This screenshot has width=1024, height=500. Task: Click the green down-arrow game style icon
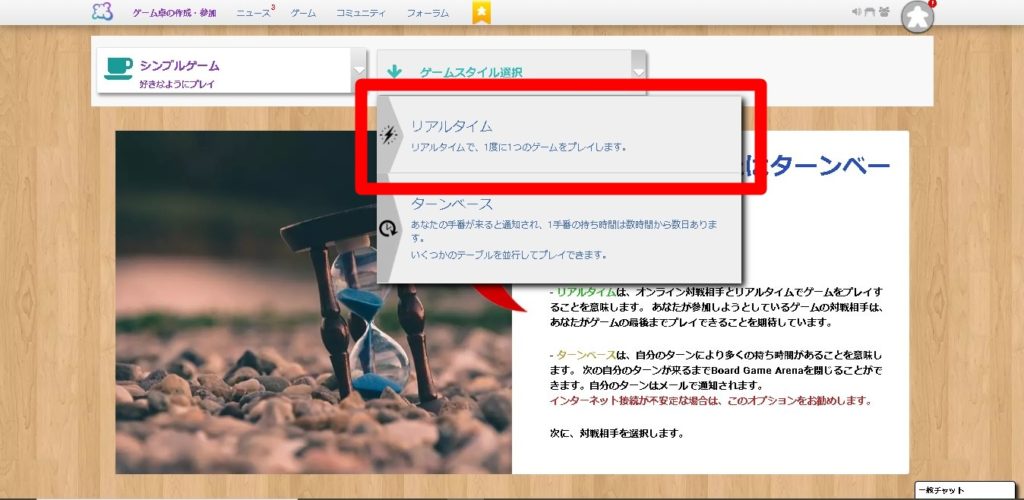pos(395,72)
